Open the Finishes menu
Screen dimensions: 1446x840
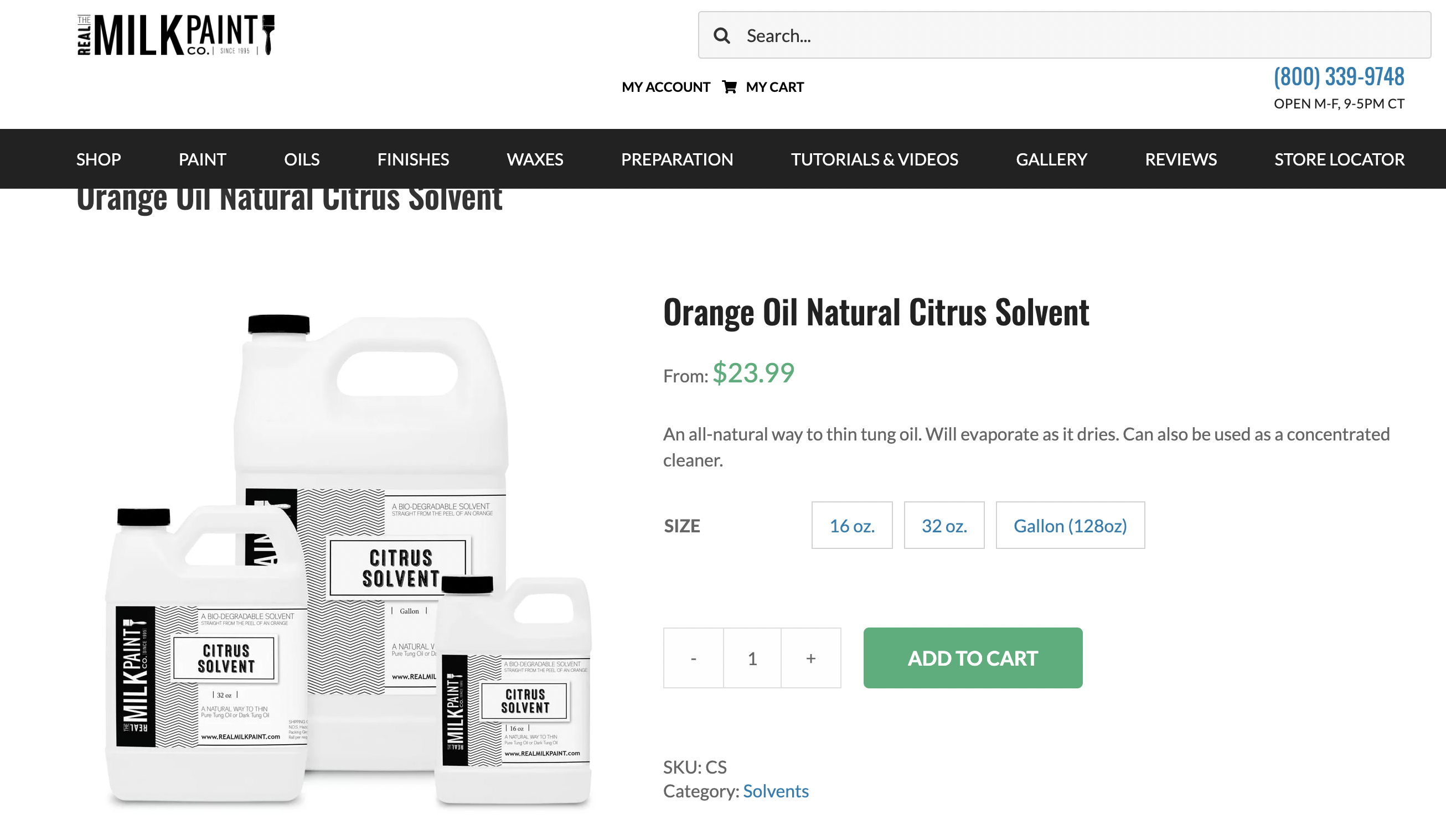pyautogui.click(x=413, y=159)
